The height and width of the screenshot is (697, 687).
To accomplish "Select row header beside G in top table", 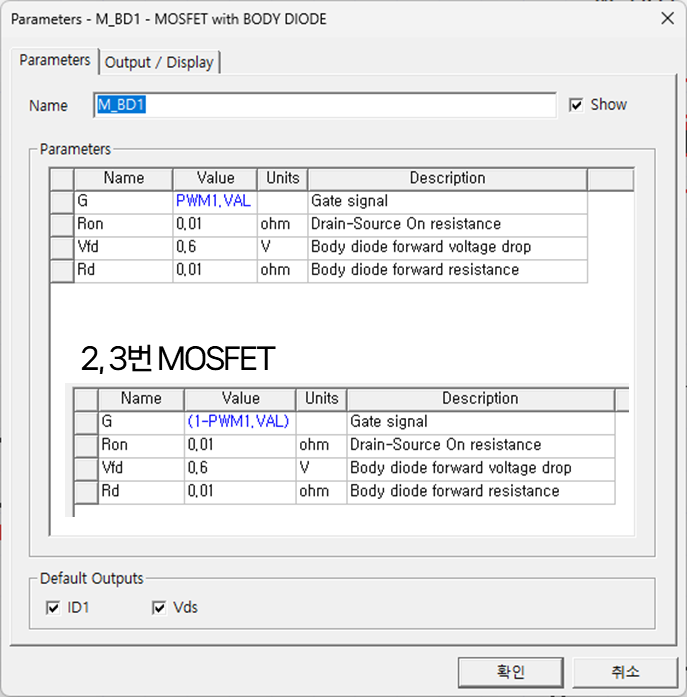I will click(62, 201).
